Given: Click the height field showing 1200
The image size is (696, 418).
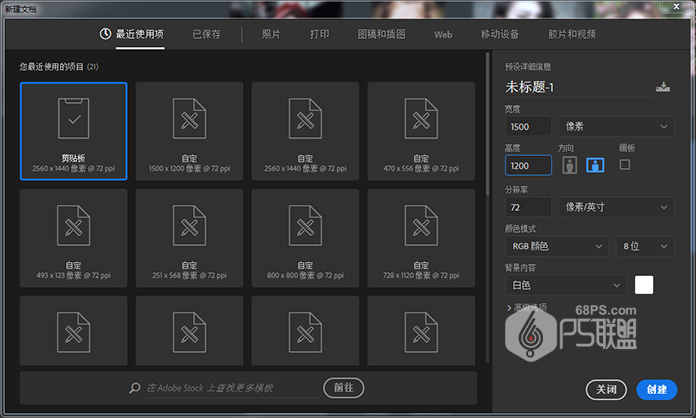Looking at the screenshot, I should [x=528, y=166].
